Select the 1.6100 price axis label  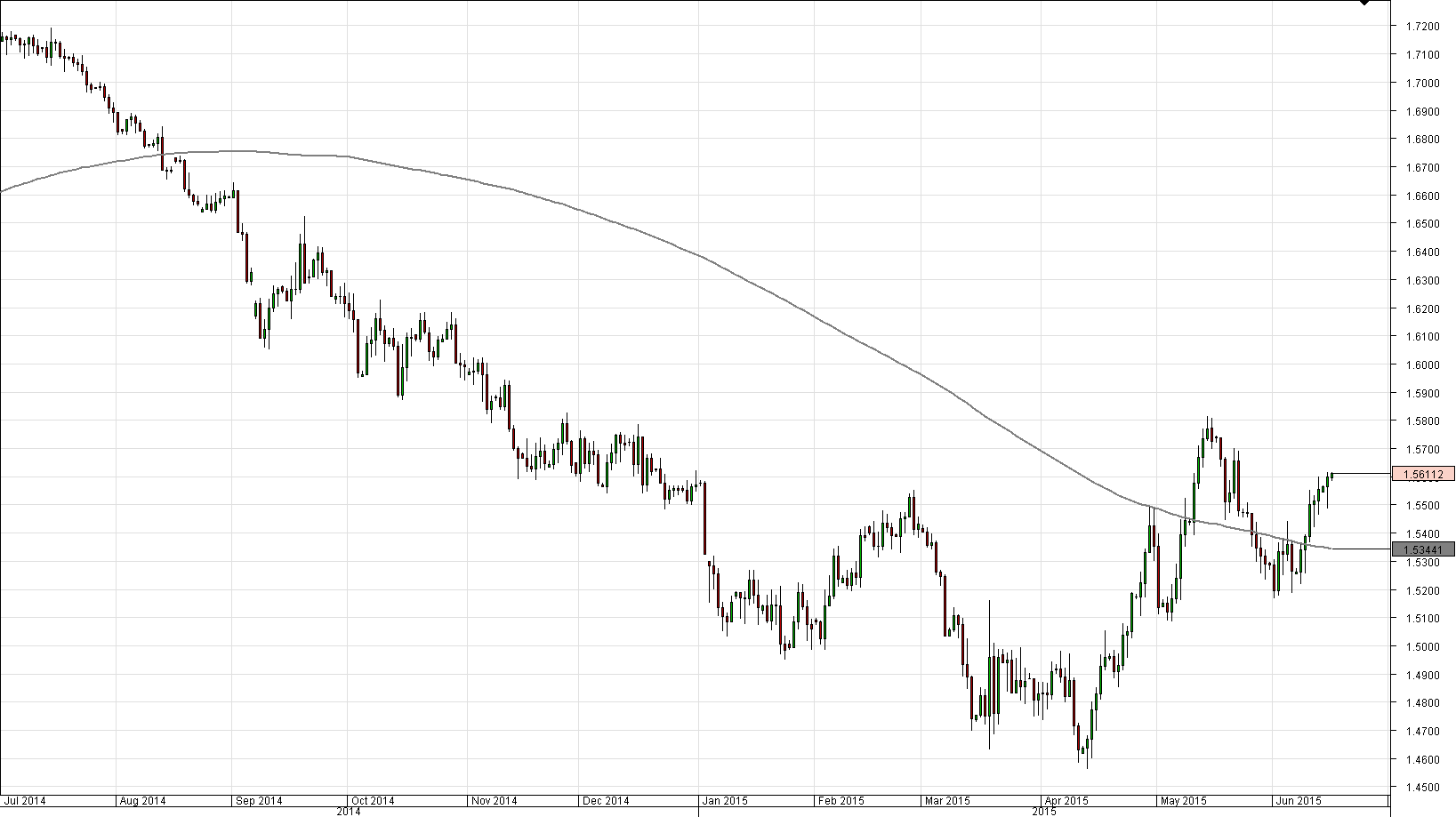tap(1422, 337)
